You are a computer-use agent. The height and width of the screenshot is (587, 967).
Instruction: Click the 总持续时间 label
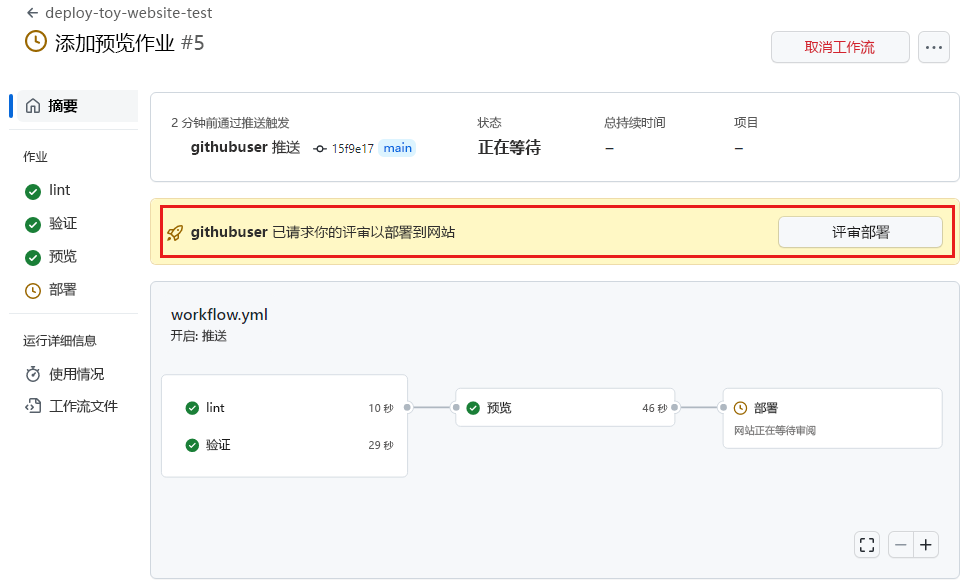pos(635,123)
